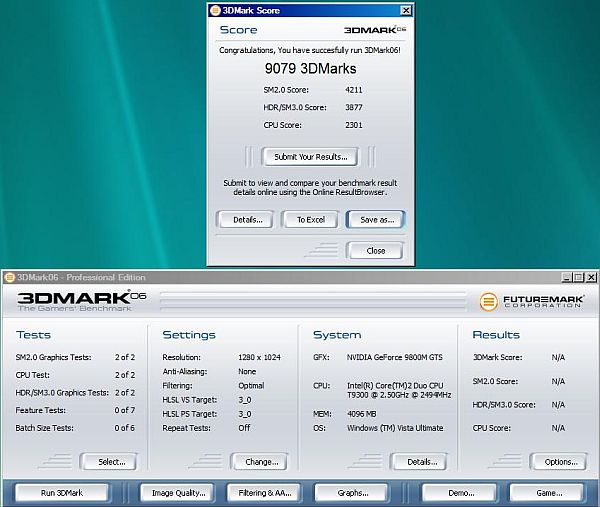Open the Graphs tool
600x507 pixels.
pos(352,493)
